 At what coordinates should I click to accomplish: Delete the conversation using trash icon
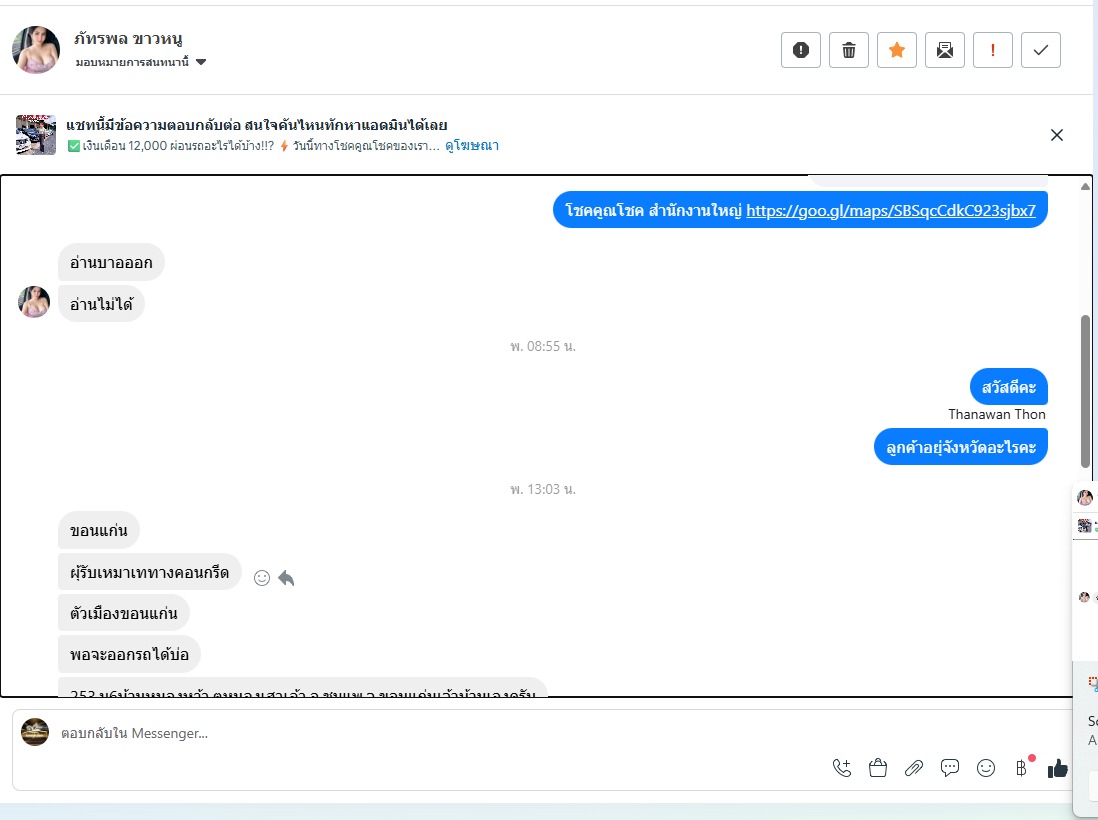click(x=849, y=50)
